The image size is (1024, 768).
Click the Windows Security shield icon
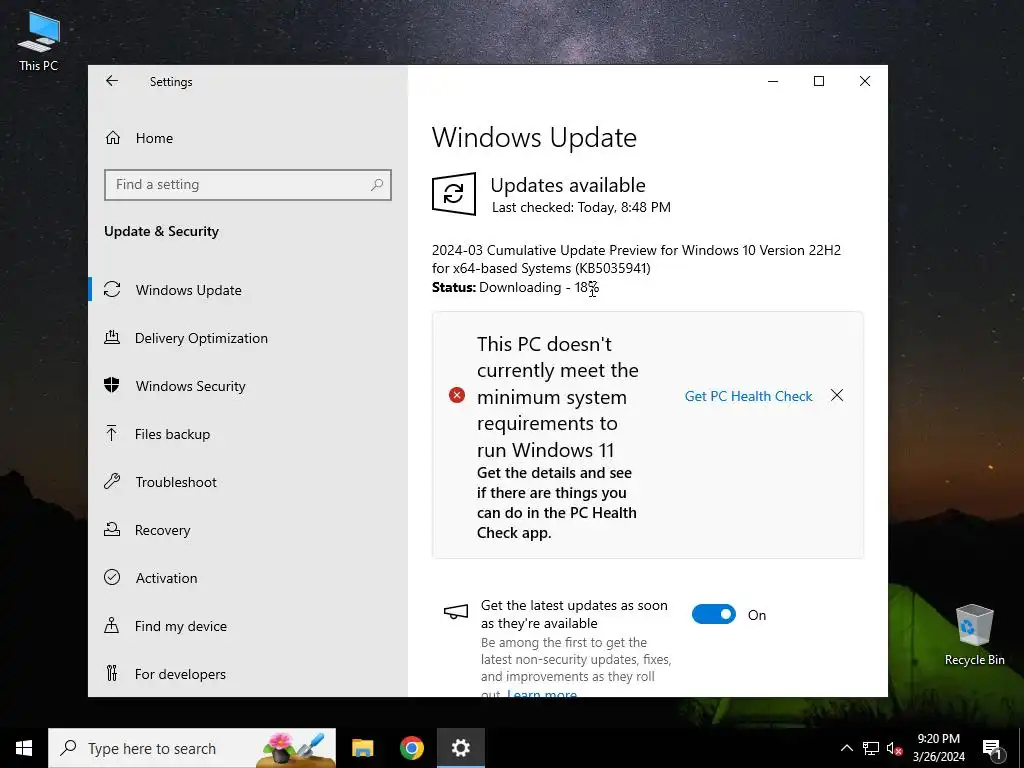112,385
